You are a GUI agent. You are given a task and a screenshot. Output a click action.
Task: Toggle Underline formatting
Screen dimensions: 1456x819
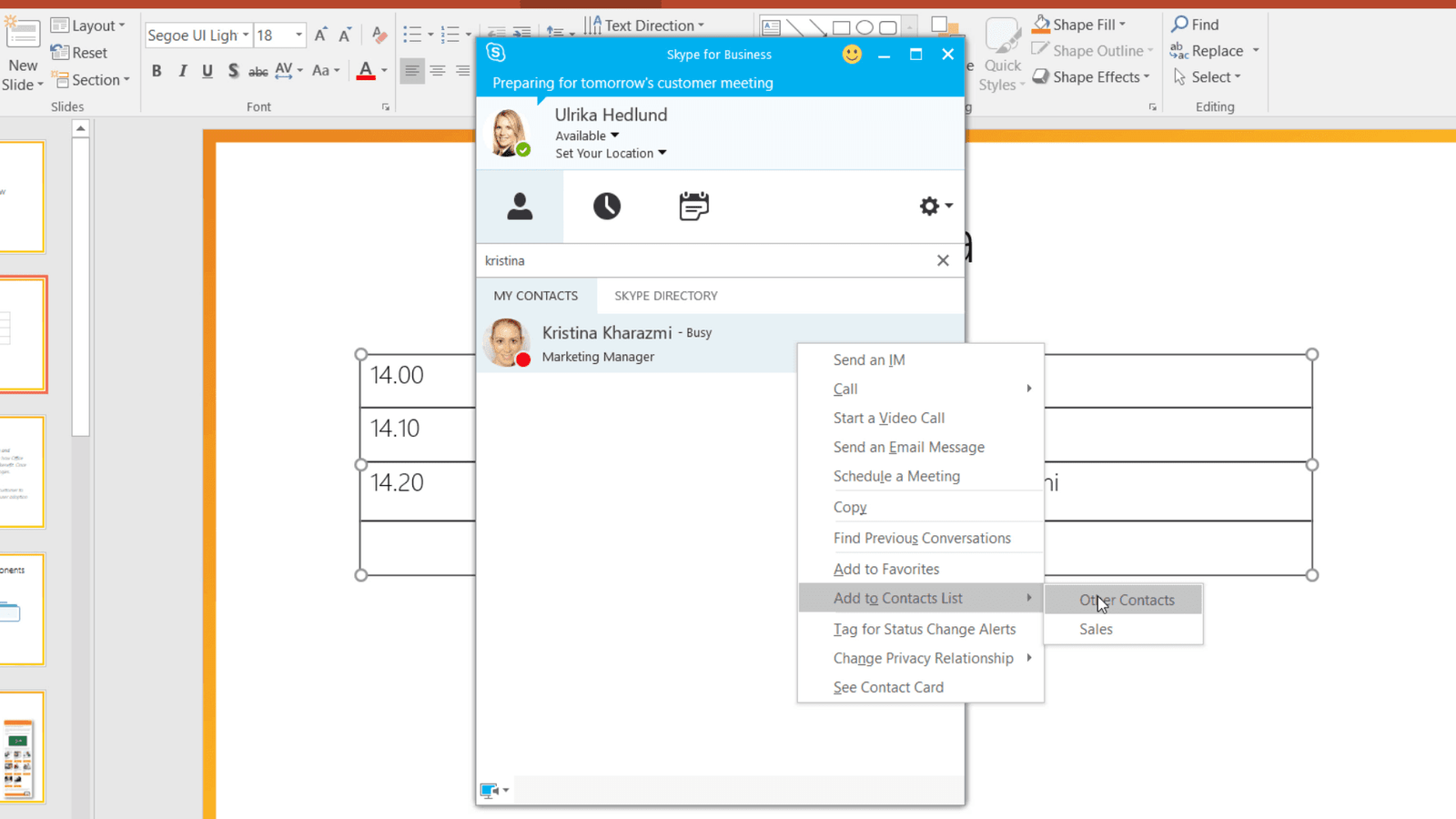[207, 71]
